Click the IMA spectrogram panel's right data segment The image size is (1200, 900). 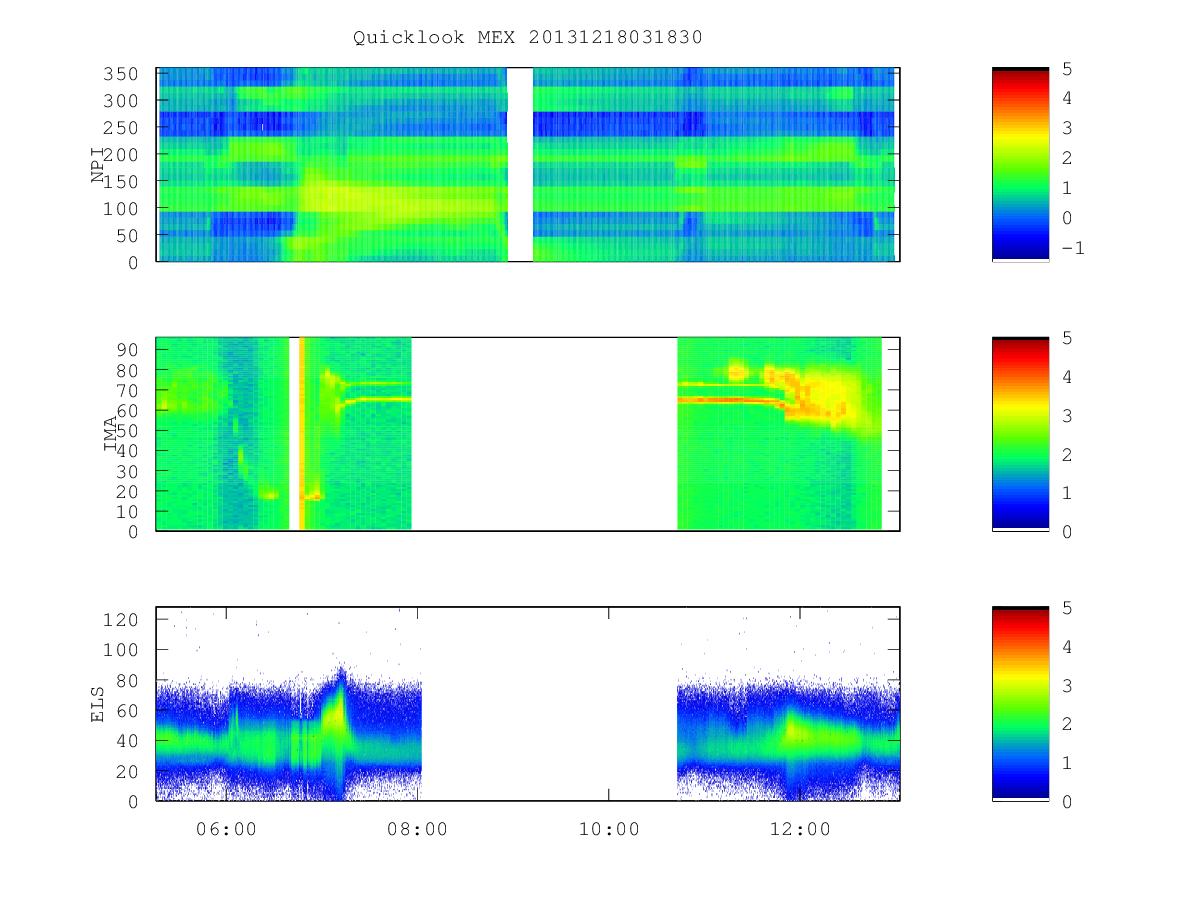pos(780,433)
